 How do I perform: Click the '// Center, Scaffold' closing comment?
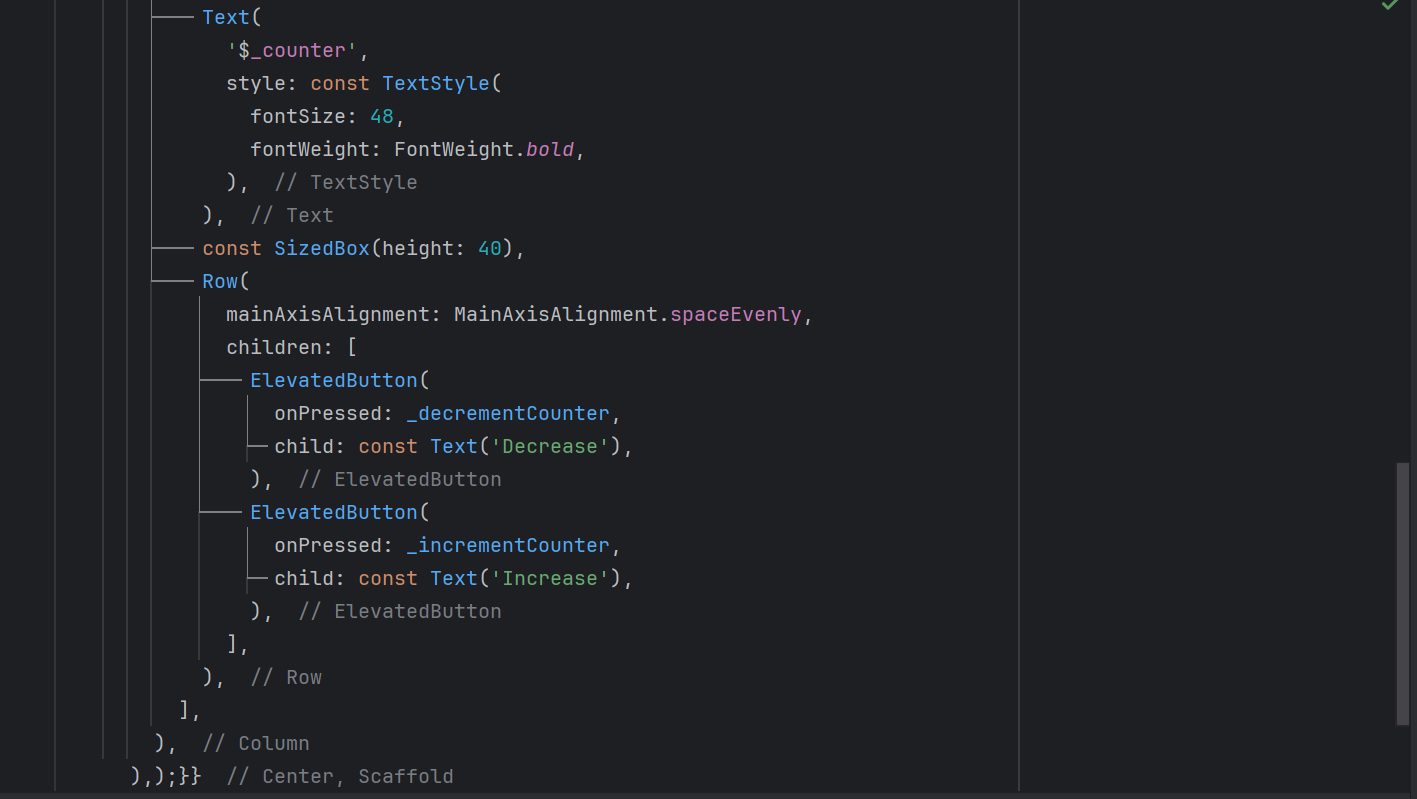(340, 776)
